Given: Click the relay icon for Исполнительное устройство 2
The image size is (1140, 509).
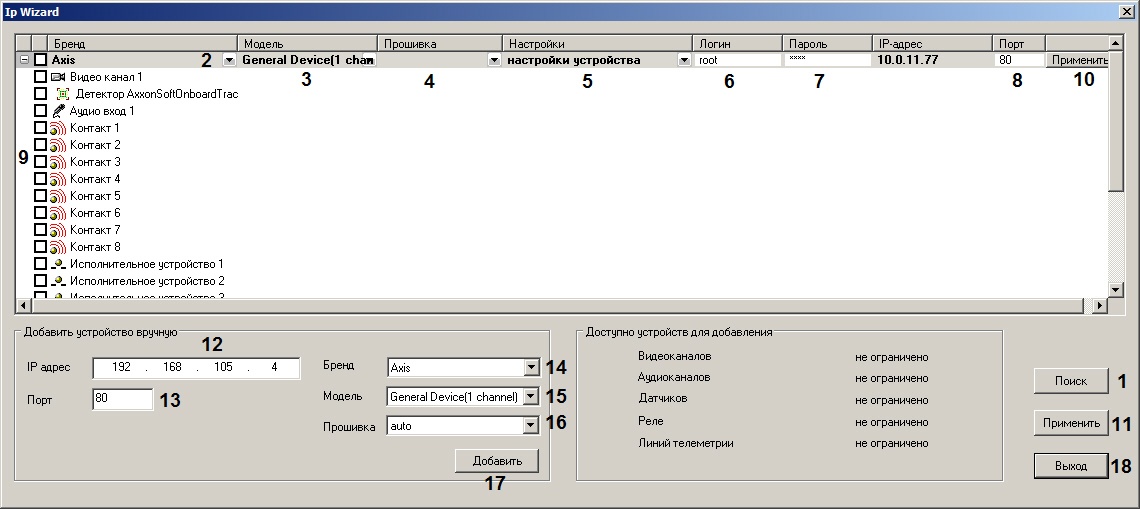Looking at the screenshot, I should coord(58,281).
